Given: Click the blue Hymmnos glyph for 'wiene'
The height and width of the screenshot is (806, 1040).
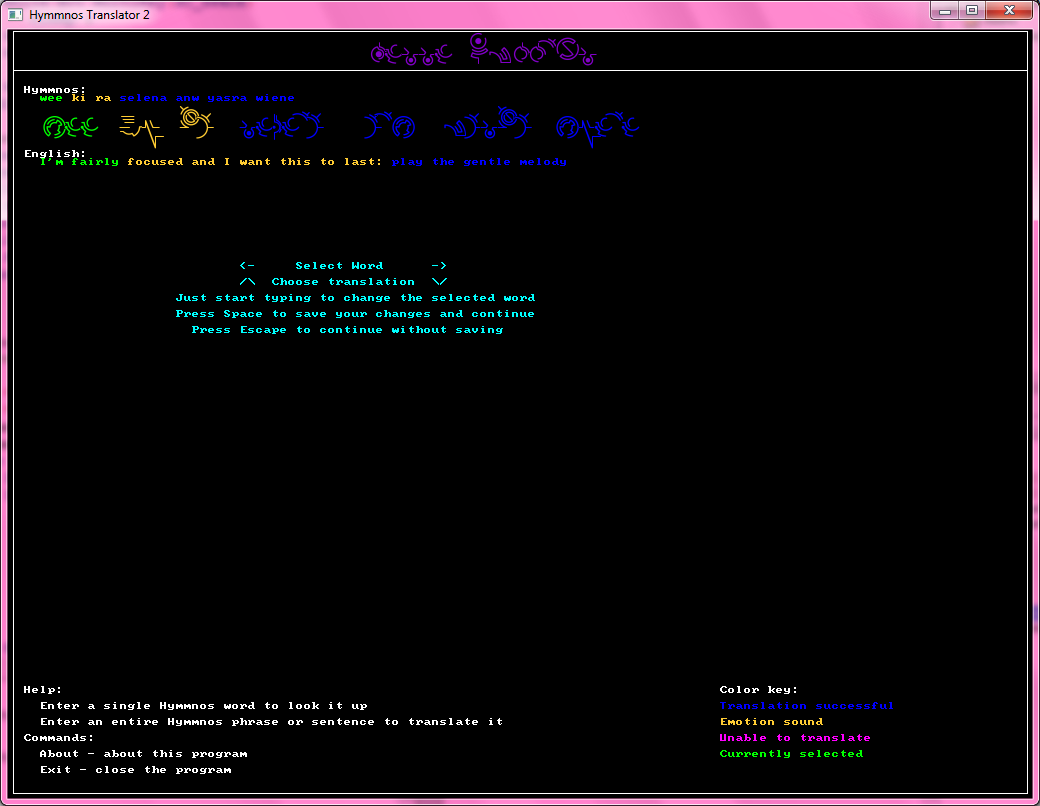Looking at the screenshot, I should [597, 126].
